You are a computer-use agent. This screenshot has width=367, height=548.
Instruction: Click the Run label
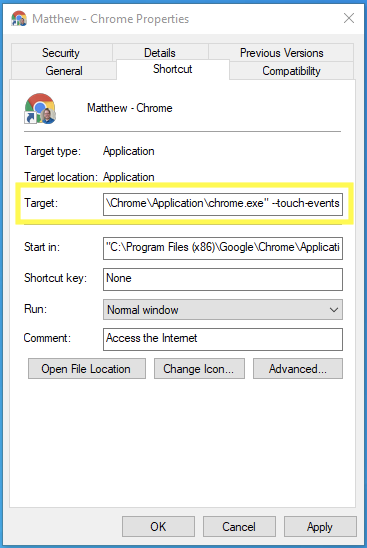pyautogui.click(x=35, y=309)
